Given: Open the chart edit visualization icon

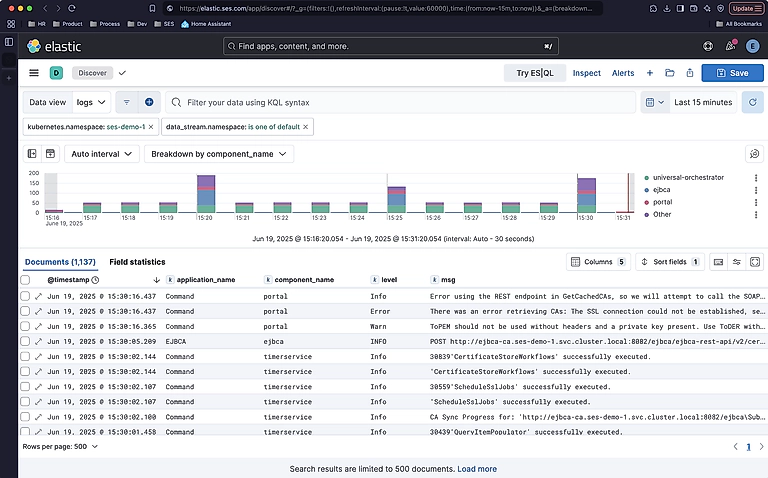Looking at the screenshot, I should (754, 154).
